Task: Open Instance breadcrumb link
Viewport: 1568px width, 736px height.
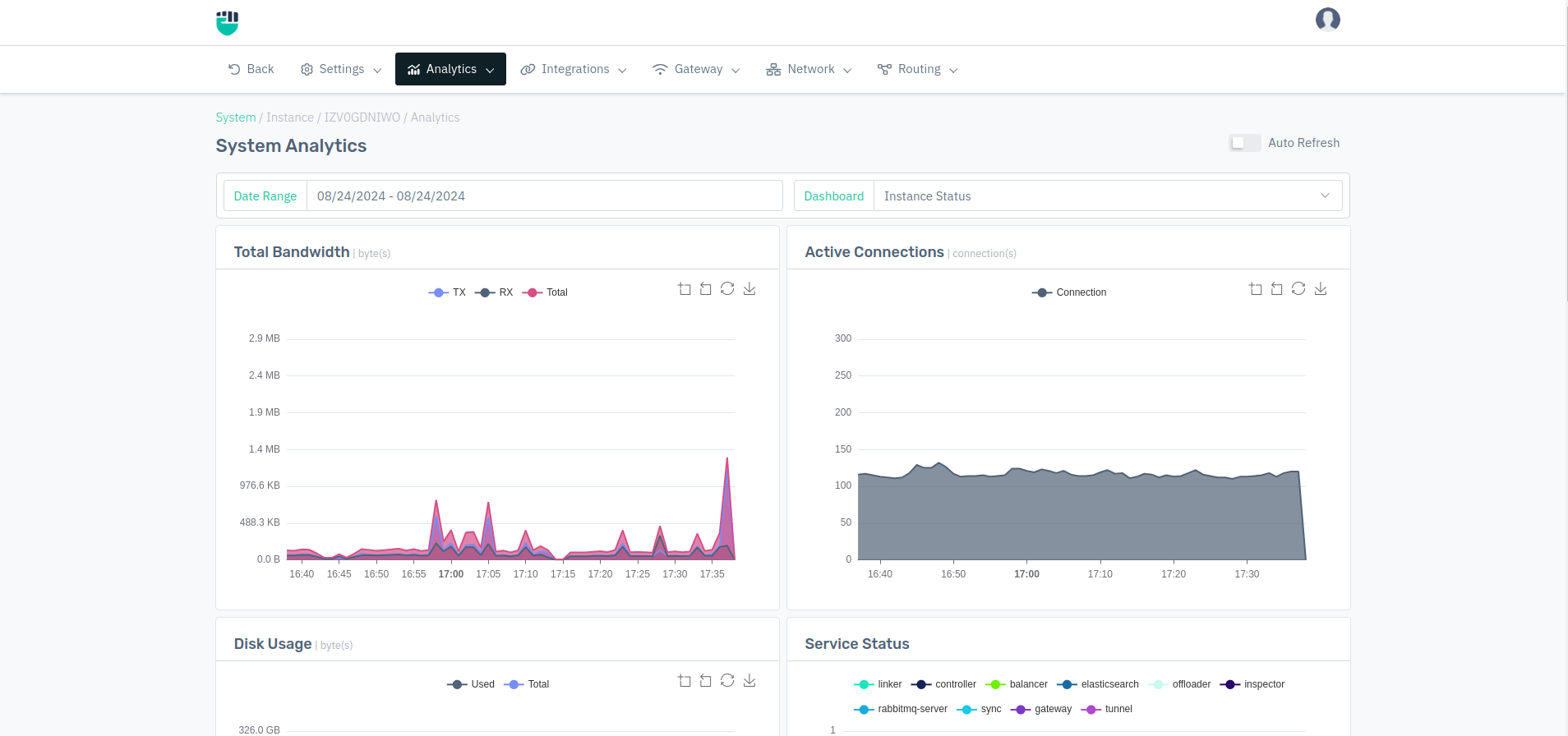Action: coord(290,117)
